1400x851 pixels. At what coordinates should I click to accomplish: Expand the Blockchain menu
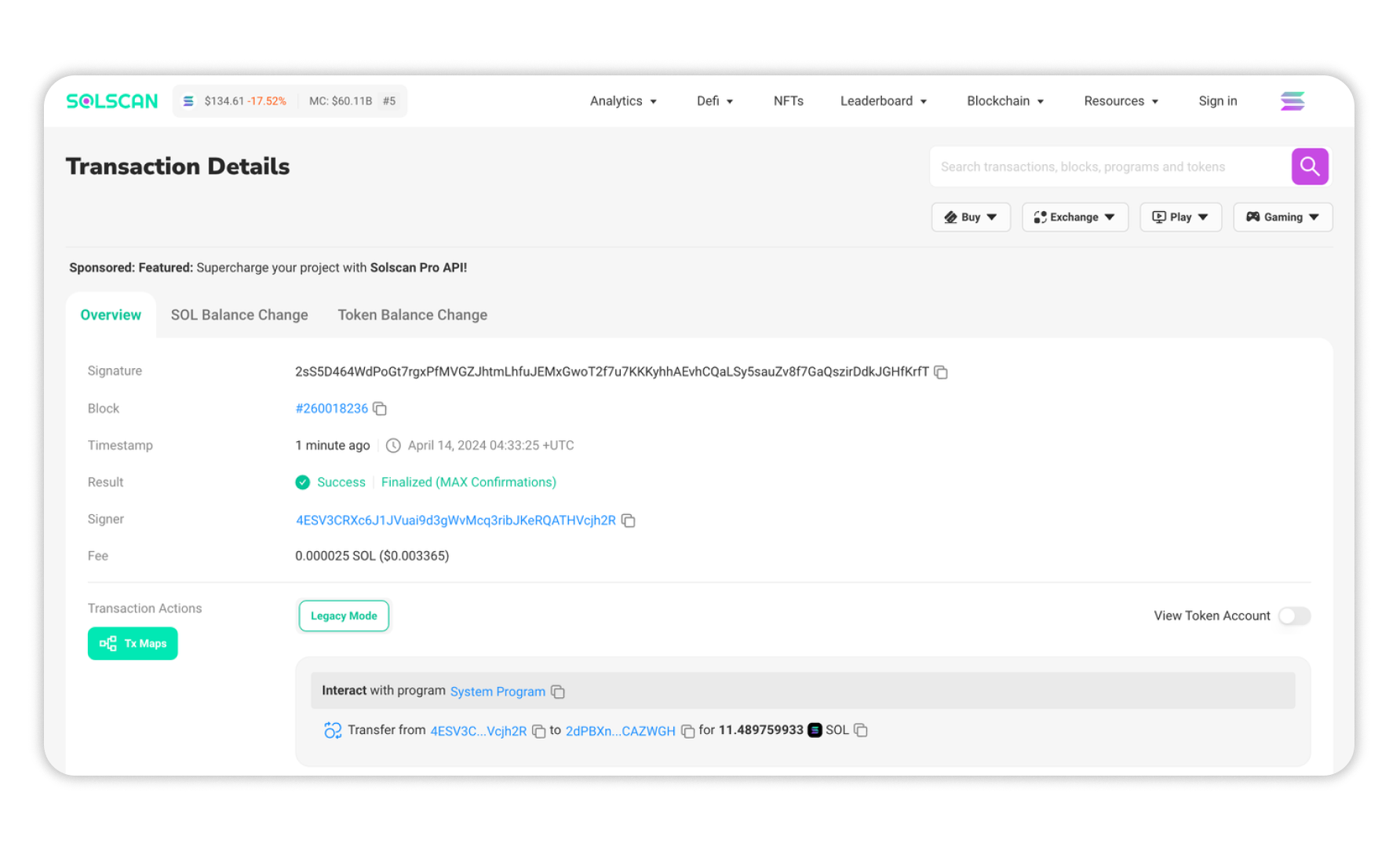click(1005, 101)
